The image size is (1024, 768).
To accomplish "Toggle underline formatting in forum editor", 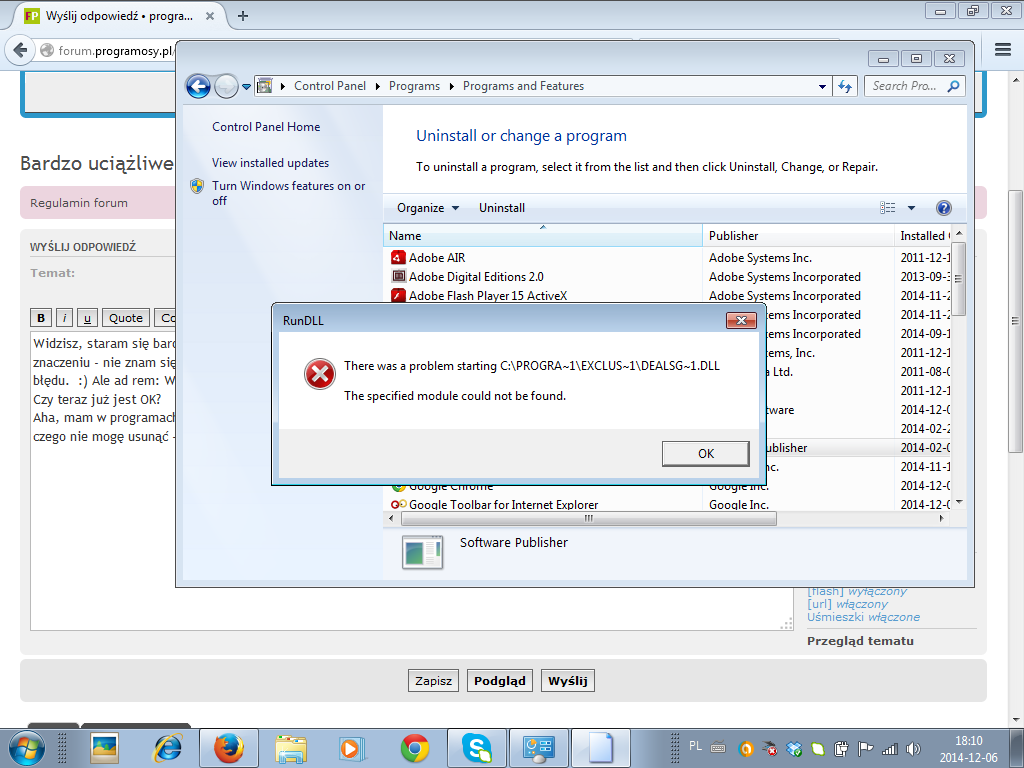I will click(x=87, y=318).
